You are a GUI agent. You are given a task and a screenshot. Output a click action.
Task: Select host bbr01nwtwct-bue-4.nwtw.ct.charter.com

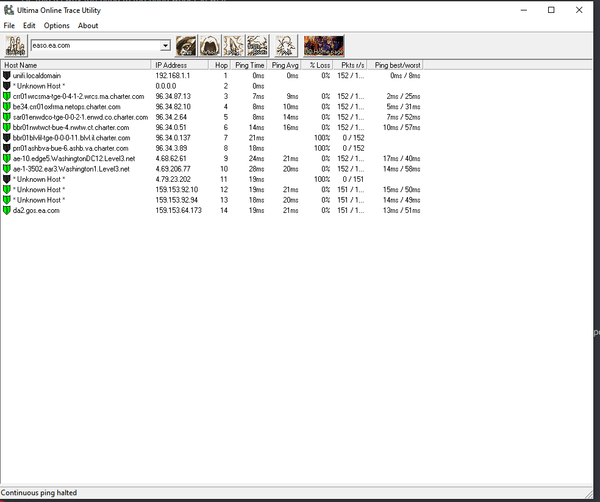click(x=71, y=127)
